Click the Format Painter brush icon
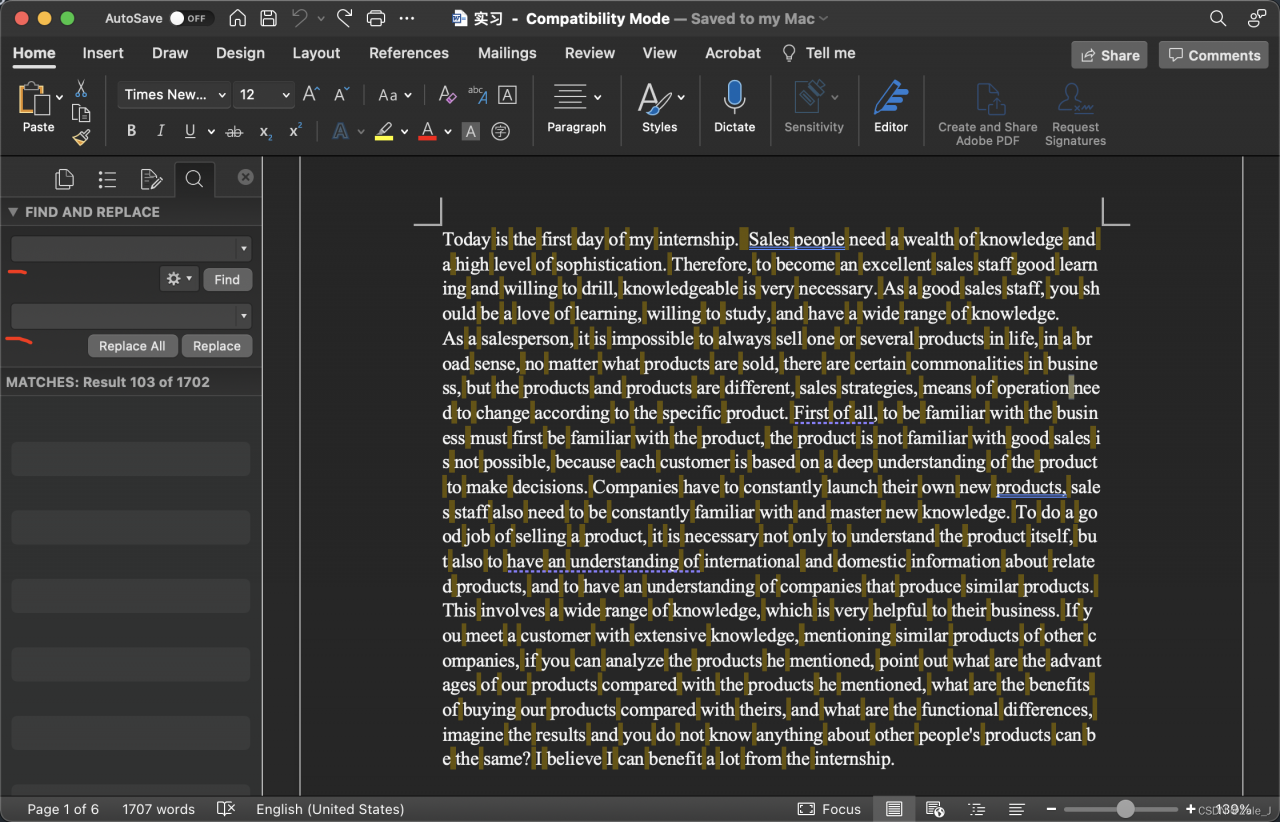 pyautogui.click(x=81, y=137)
